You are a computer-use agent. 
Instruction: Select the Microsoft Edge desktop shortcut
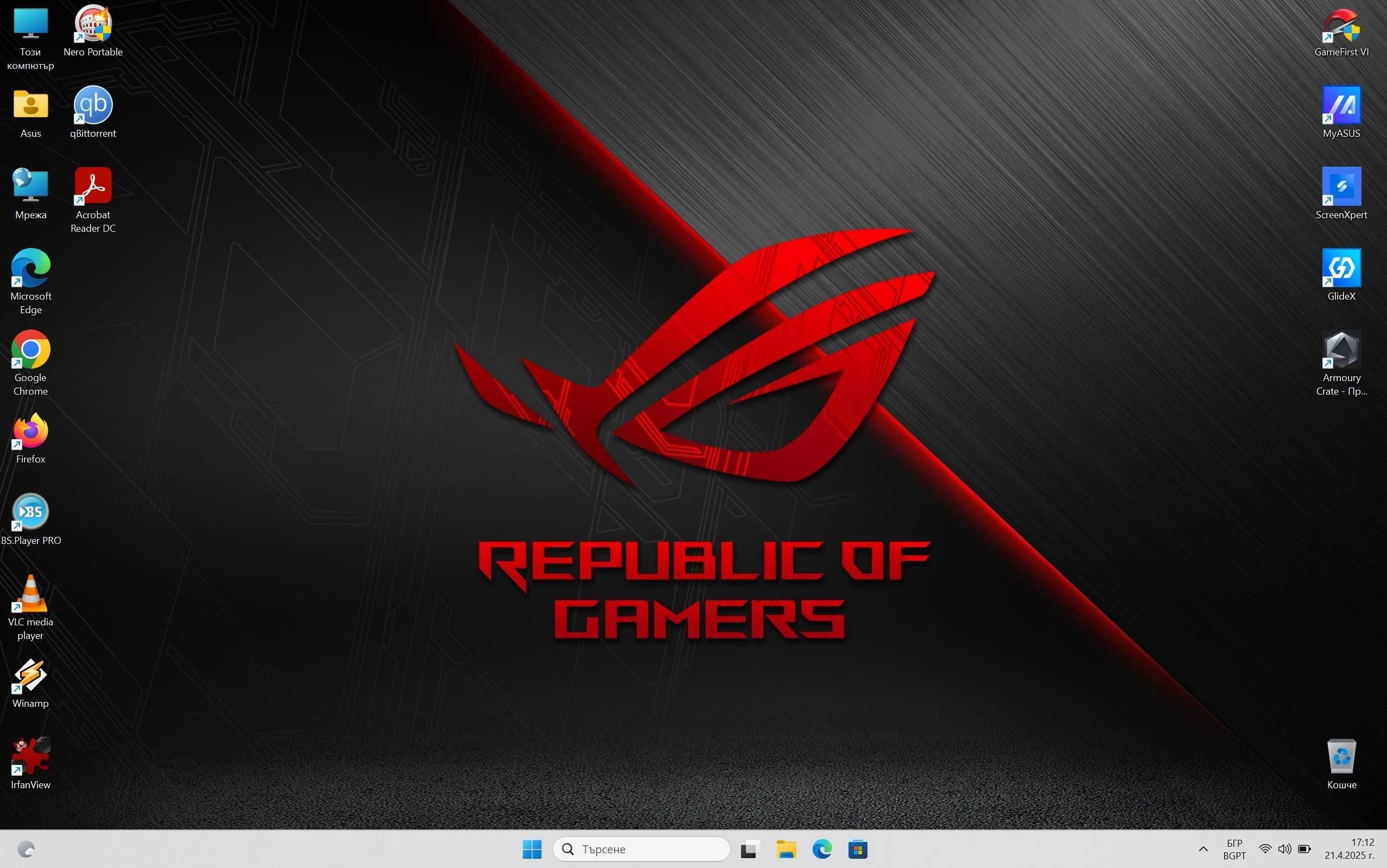point(30,282)
